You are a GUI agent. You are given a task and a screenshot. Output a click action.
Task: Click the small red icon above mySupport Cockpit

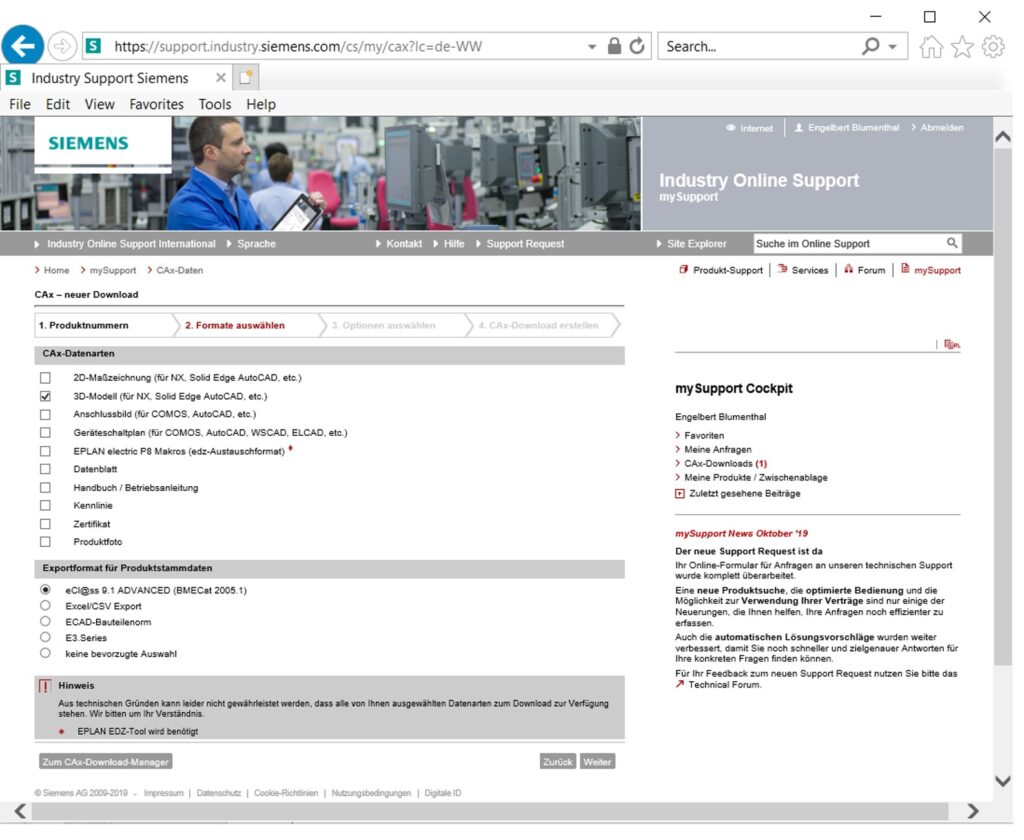point(952,344)
